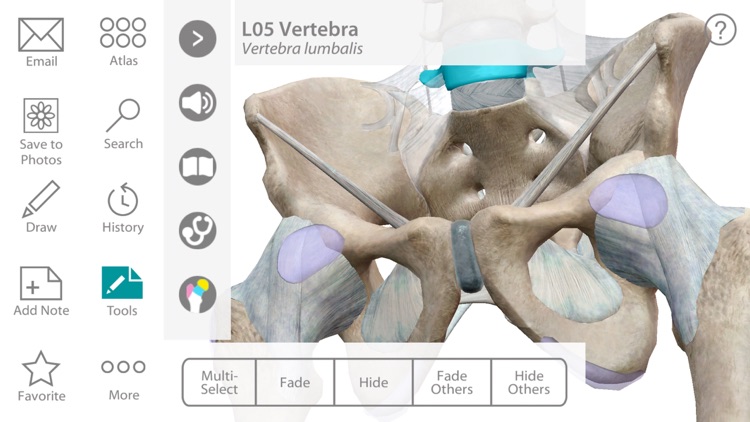Open the Atlas view
Viewport: 750px width, 422px height.
(123, 42)
